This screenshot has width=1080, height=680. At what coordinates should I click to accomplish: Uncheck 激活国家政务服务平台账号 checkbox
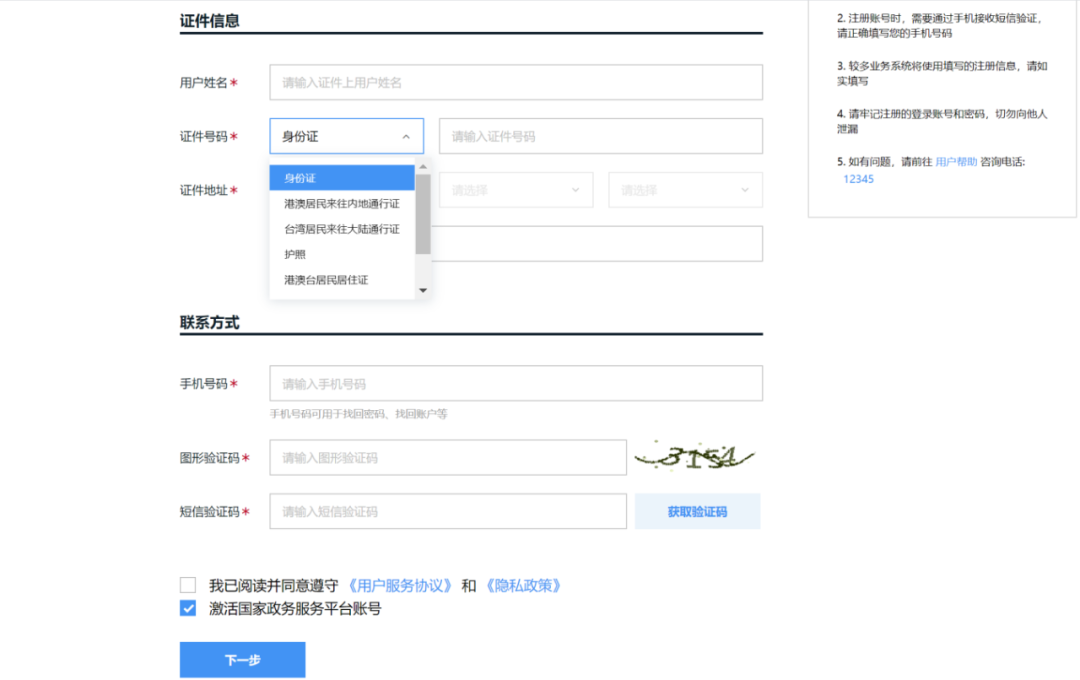188,608
